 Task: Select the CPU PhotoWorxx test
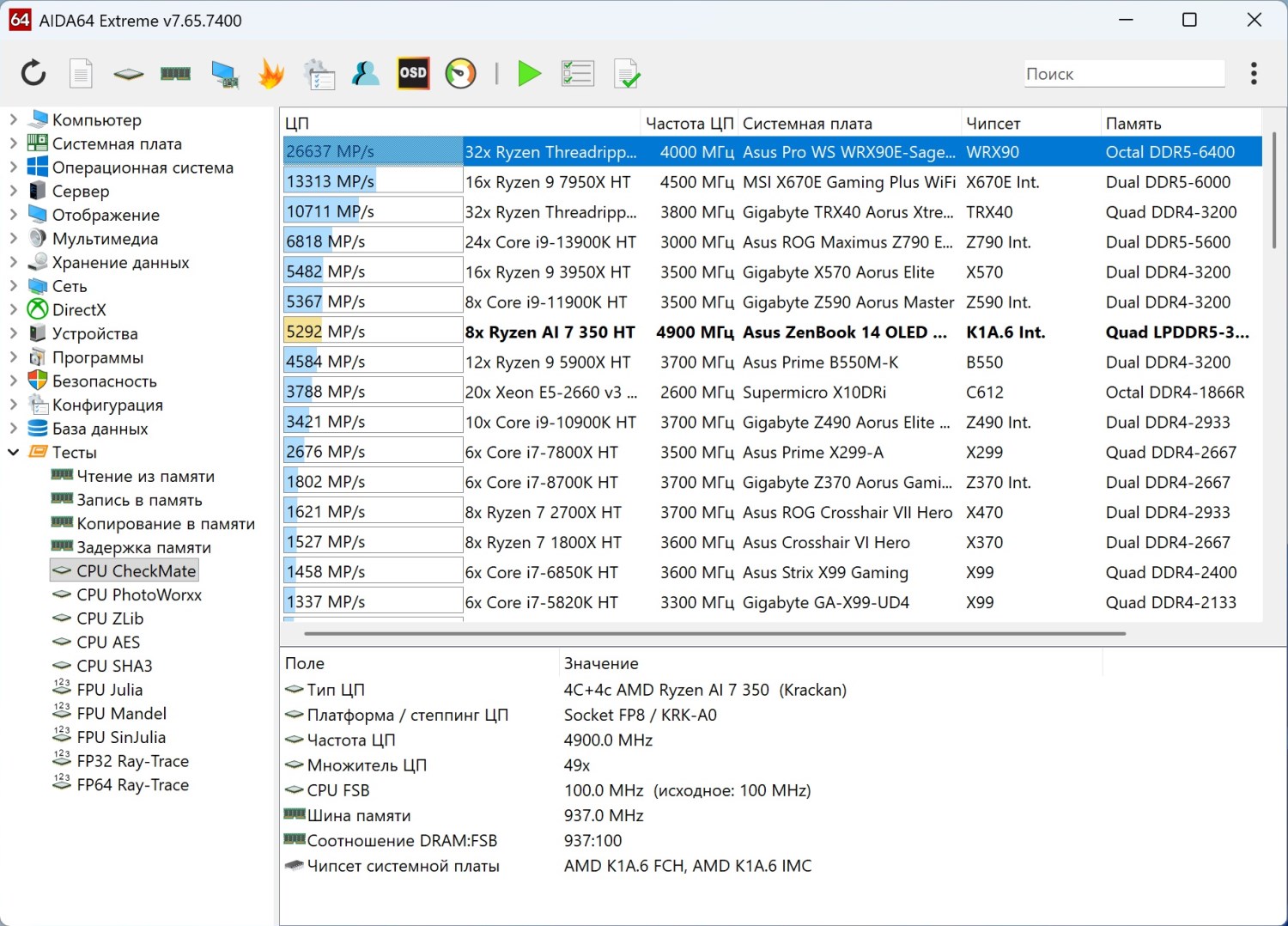(138, 594)
